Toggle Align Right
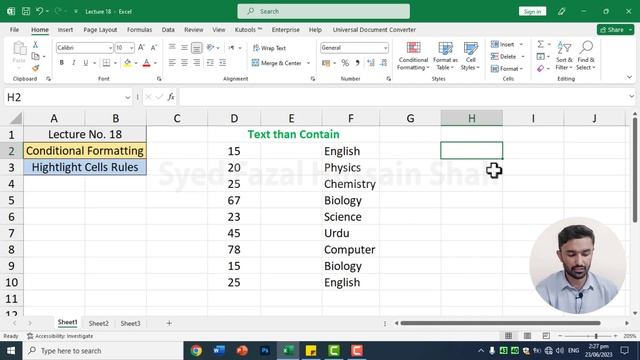 click(197, 63)
